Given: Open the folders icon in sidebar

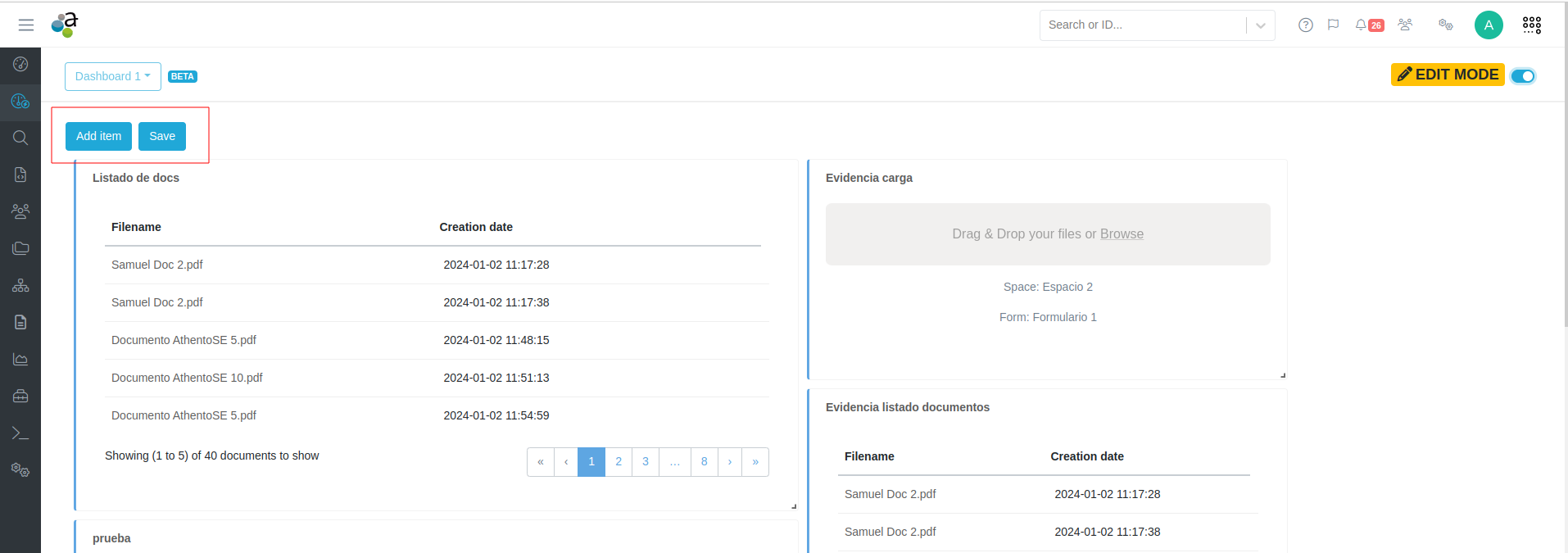Looking at the screenshot, I should pyautogui.click(x=20, y=248).
